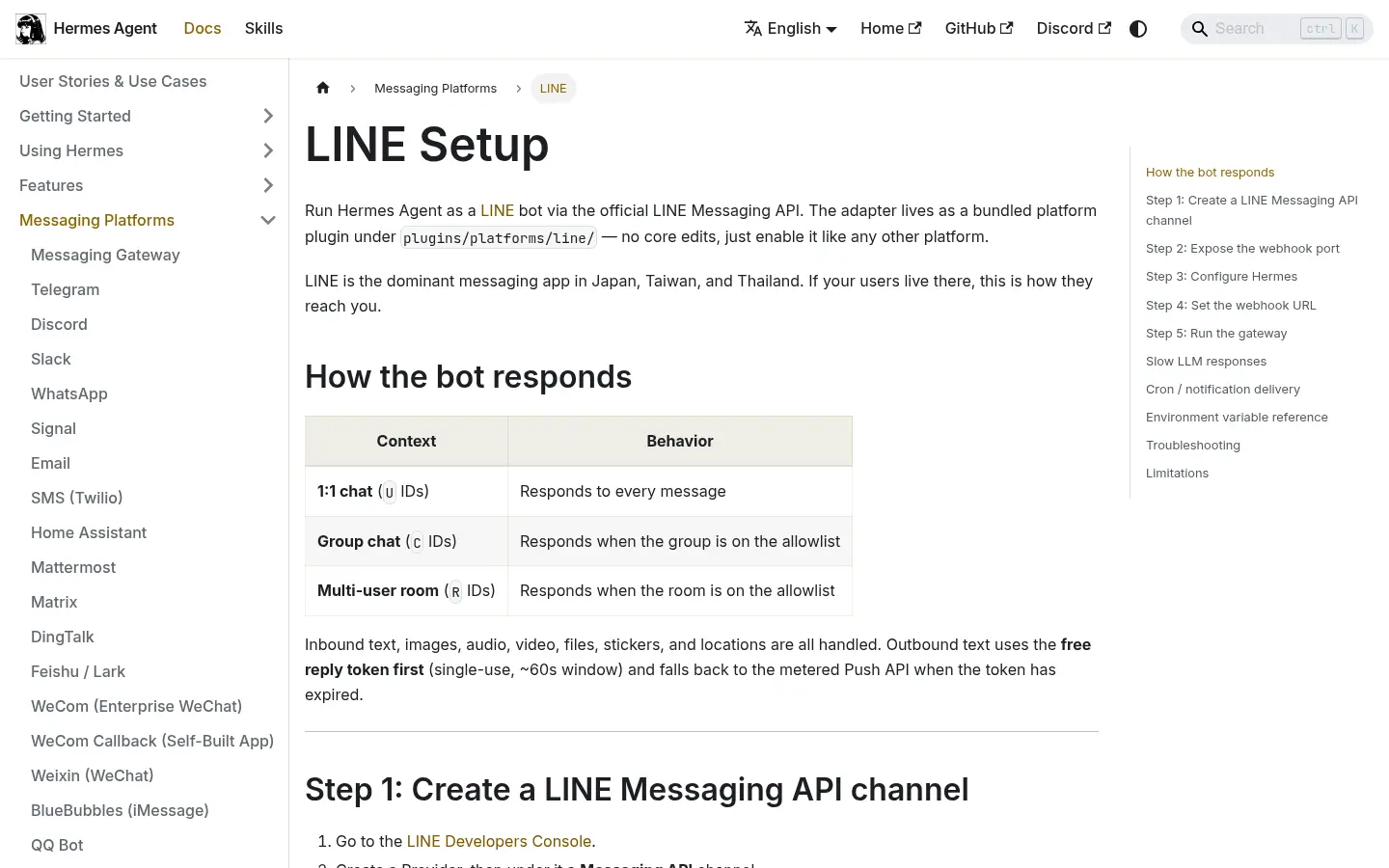Jump to Step 2: Expose the webhook port
Screen dimensions: 1389x868
tap(1242, 248)
